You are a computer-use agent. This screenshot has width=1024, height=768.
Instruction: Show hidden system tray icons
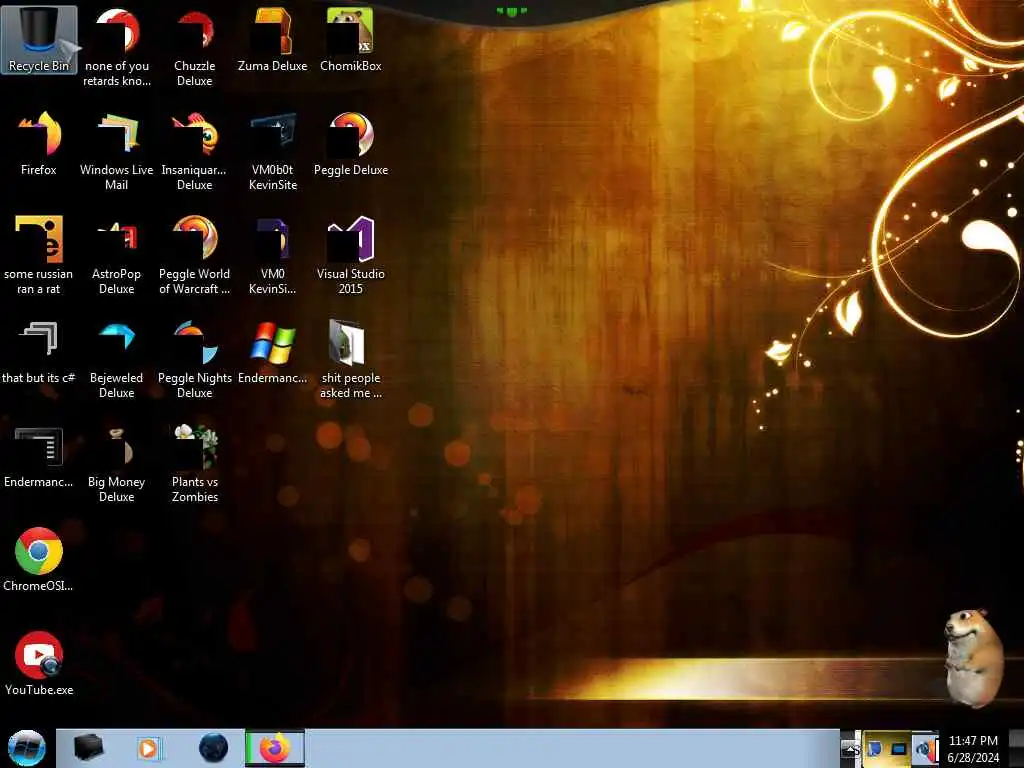click(850, 749)
